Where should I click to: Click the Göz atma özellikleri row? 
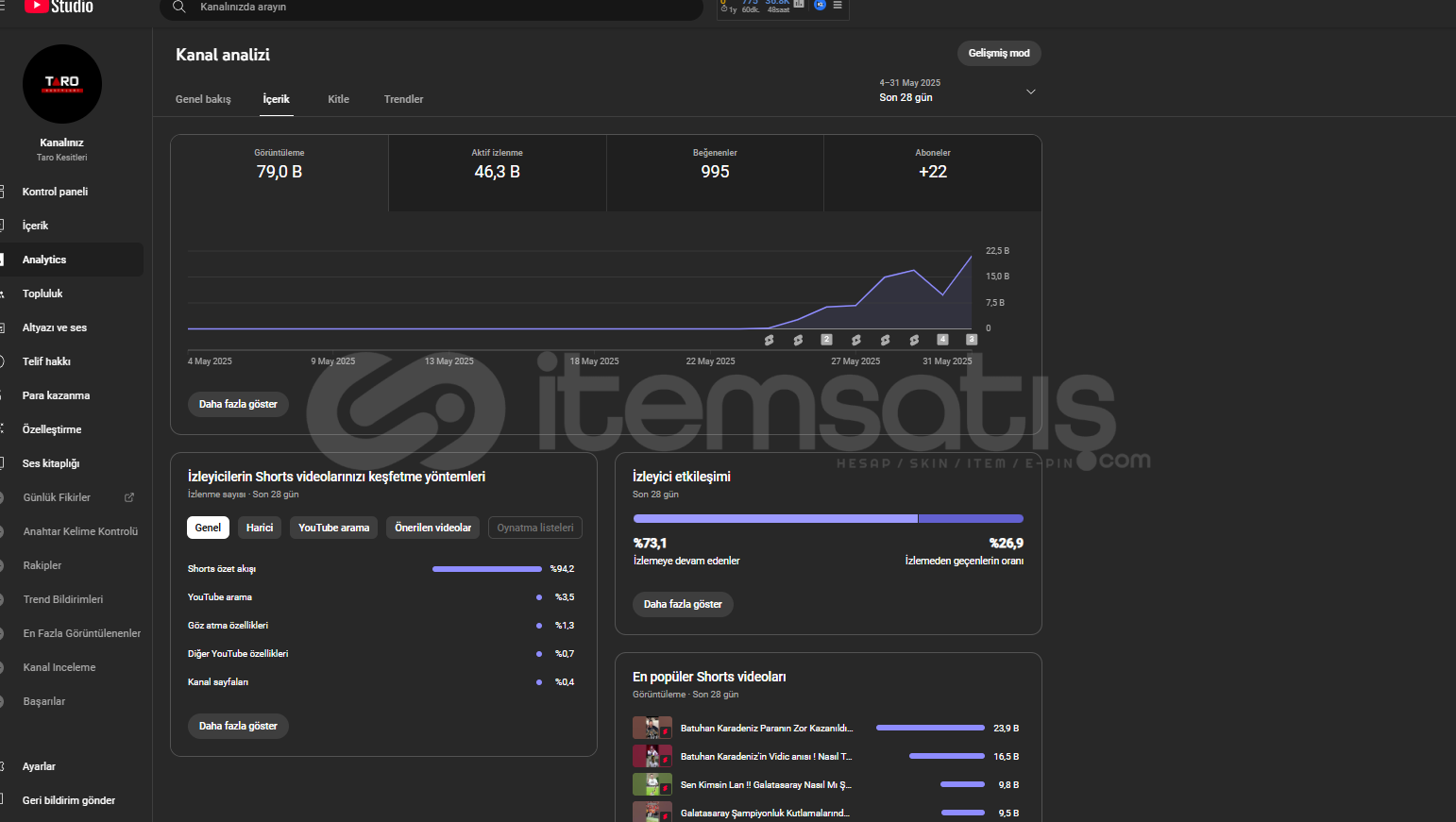click(x=381, y=626)
